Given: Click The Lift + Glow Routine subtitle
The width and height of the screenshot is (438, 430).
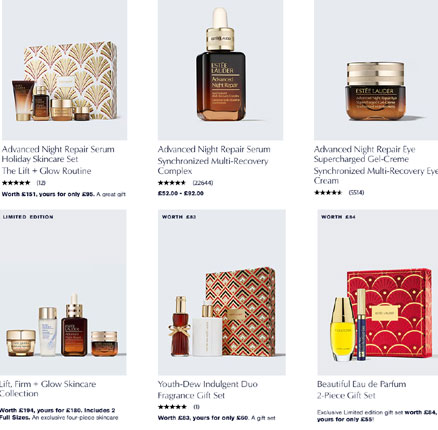Looking at the screenshot, I should [x=47, y=171].
